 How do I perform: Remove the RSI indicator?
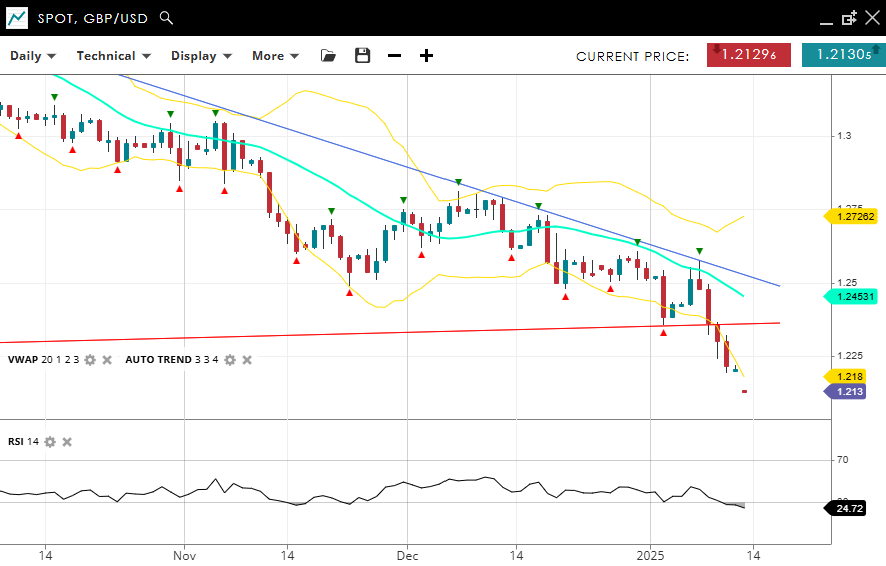67,442
